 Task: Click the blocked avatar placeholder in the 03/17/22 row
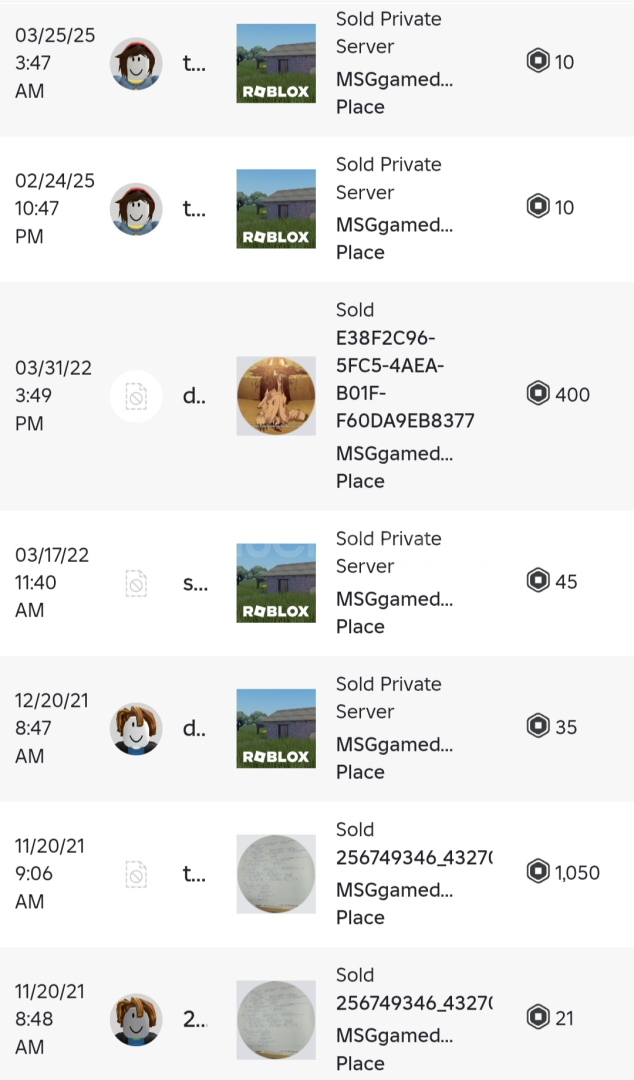click(136, 583)
